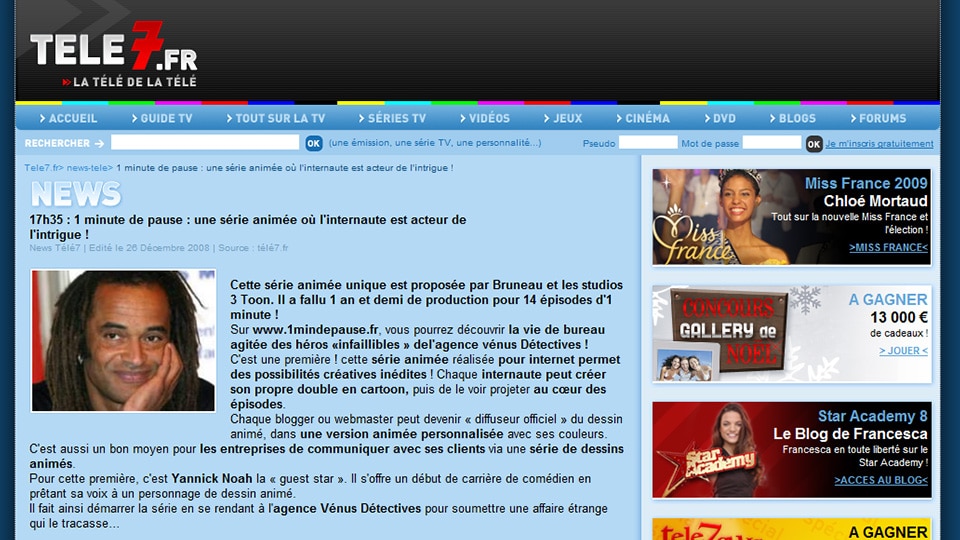This screenshot has width=960, height=540.
Task: Focus the RECHERCHER search field
Action: point(205,143)
